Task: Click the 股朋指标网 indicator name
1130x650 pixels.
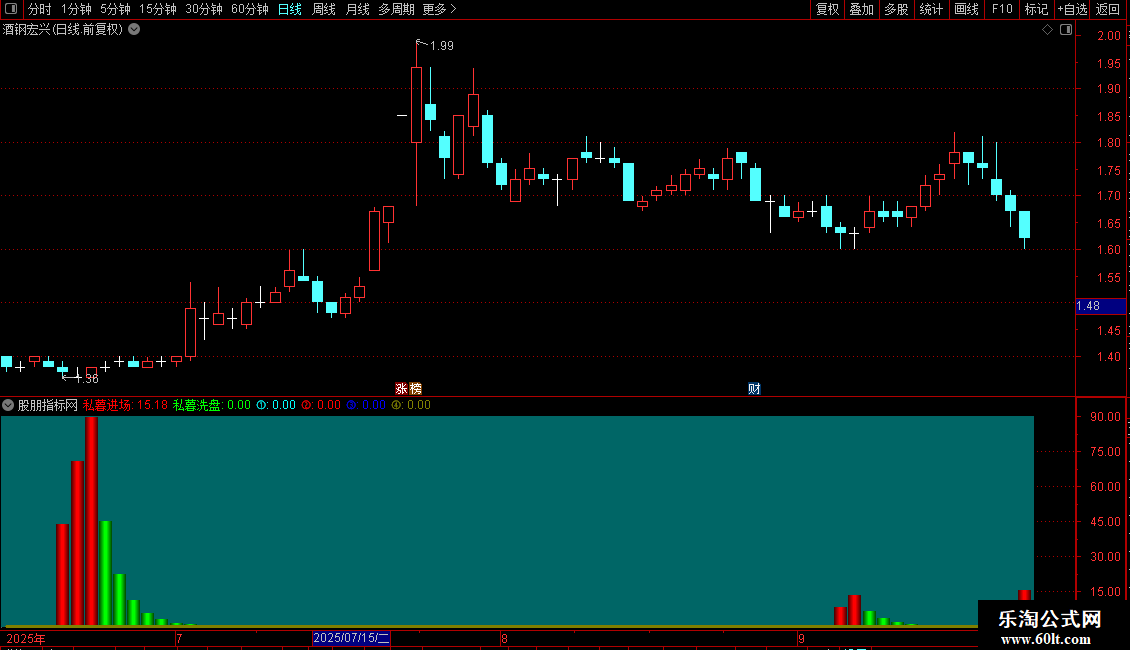Action: [x=48, y=405]
